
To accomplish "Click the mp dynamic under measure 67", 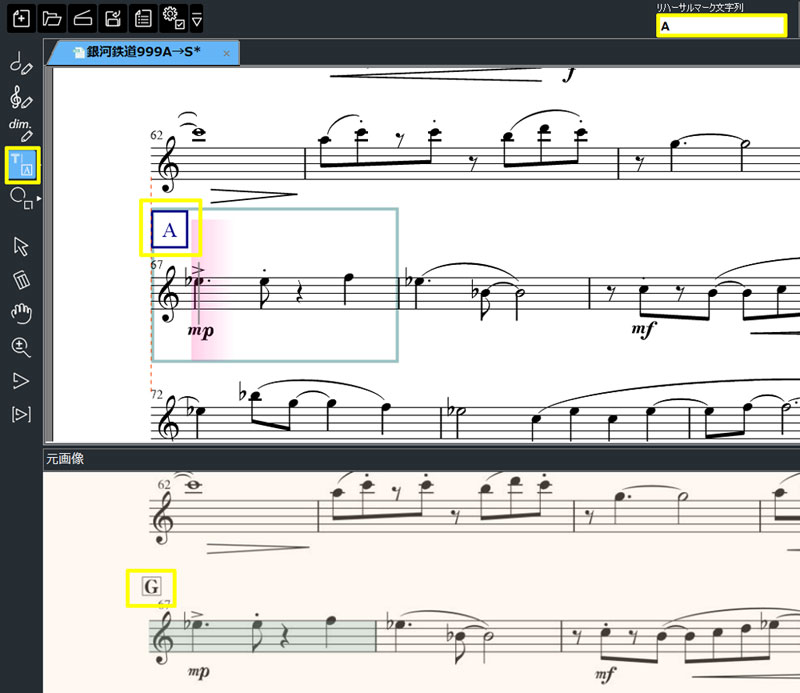I will click(201, 331).
